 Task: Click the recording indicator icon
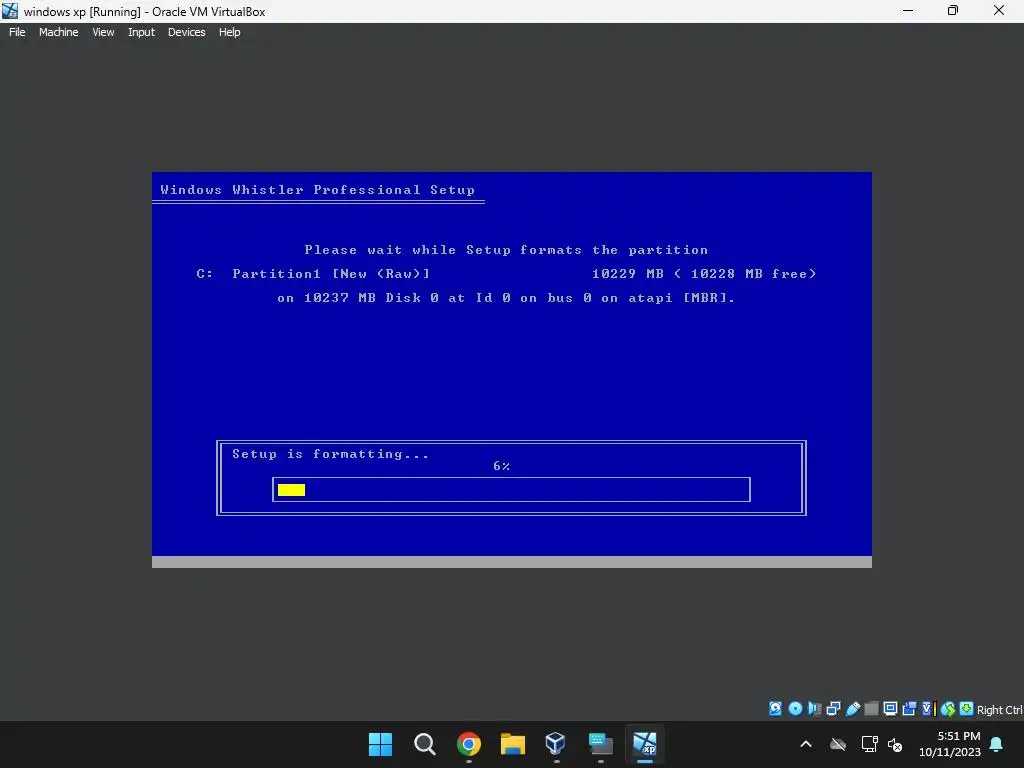click(909, 709)
